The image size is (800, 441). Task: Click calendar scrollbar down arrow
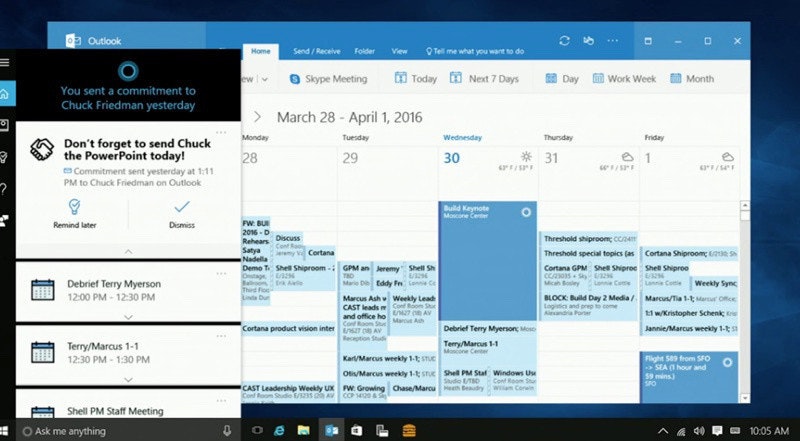pos(745,398)
